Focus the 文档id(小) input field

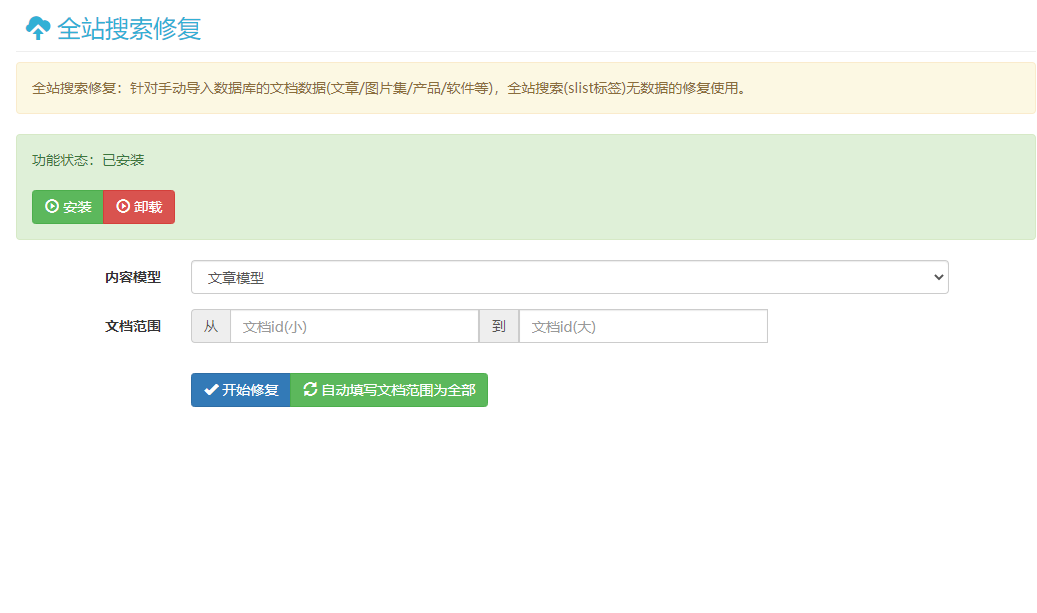coord(354,326)
